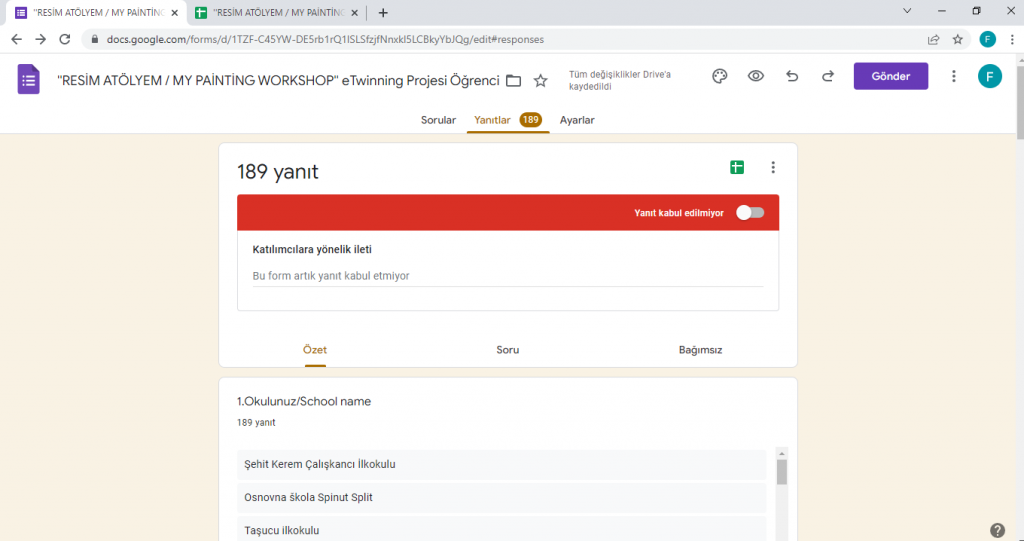
Task: Click the undo arrow
Action: (792, 77)
